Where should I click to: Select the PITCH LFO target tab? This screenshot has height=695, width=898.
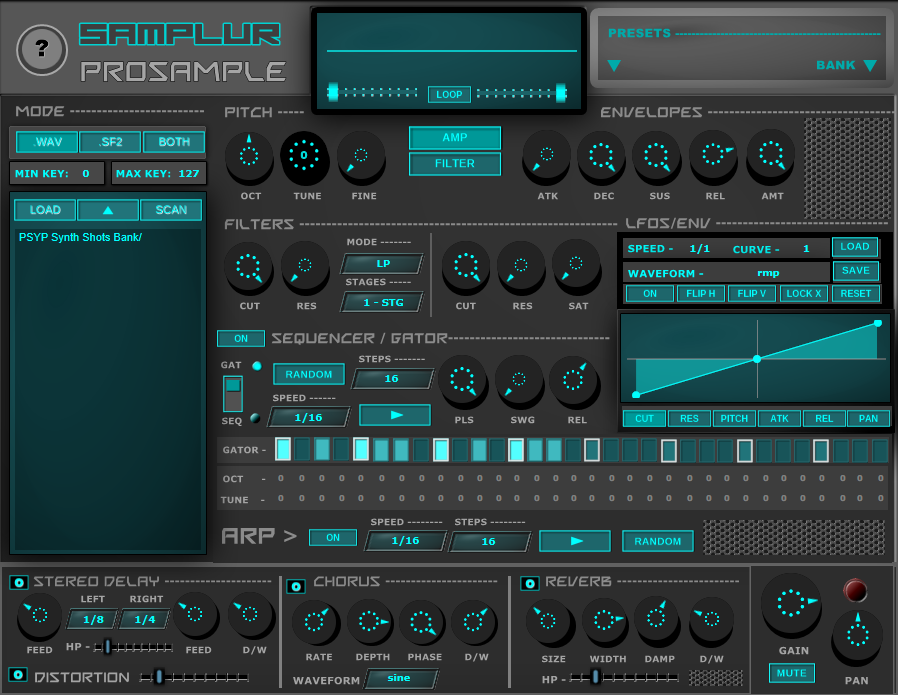(x=734, y=418)
